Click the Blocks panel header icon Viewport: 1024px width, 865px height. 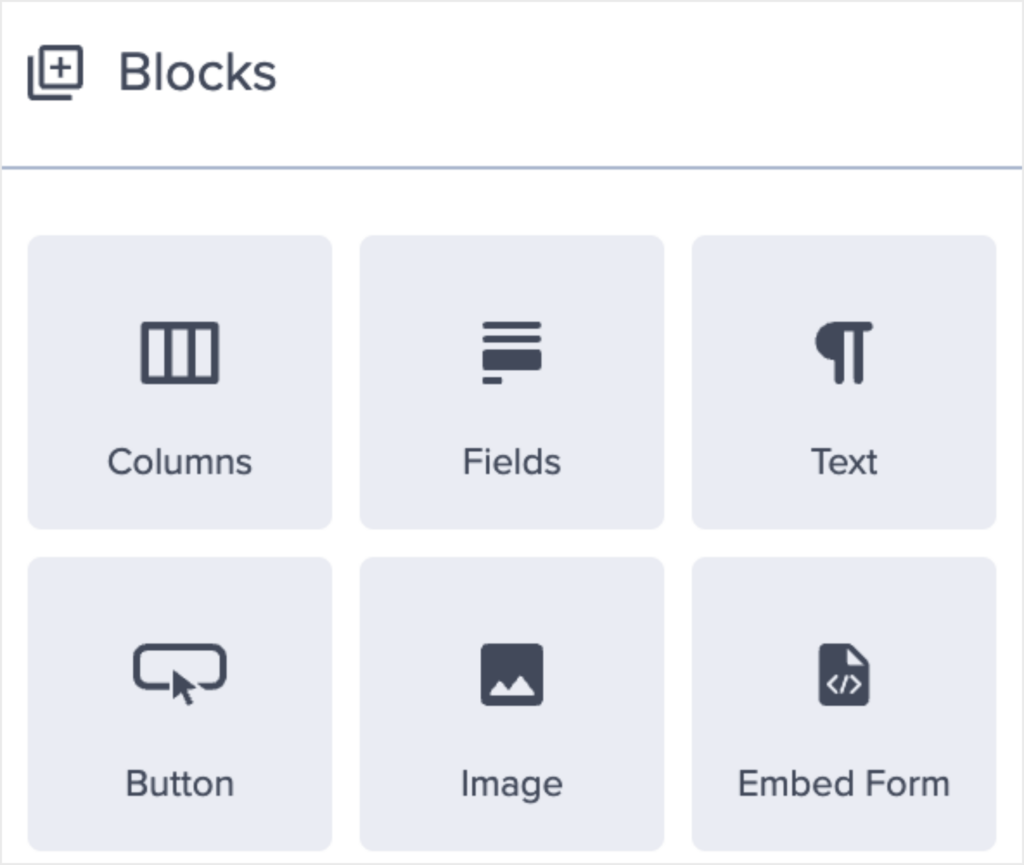point(55,70)
